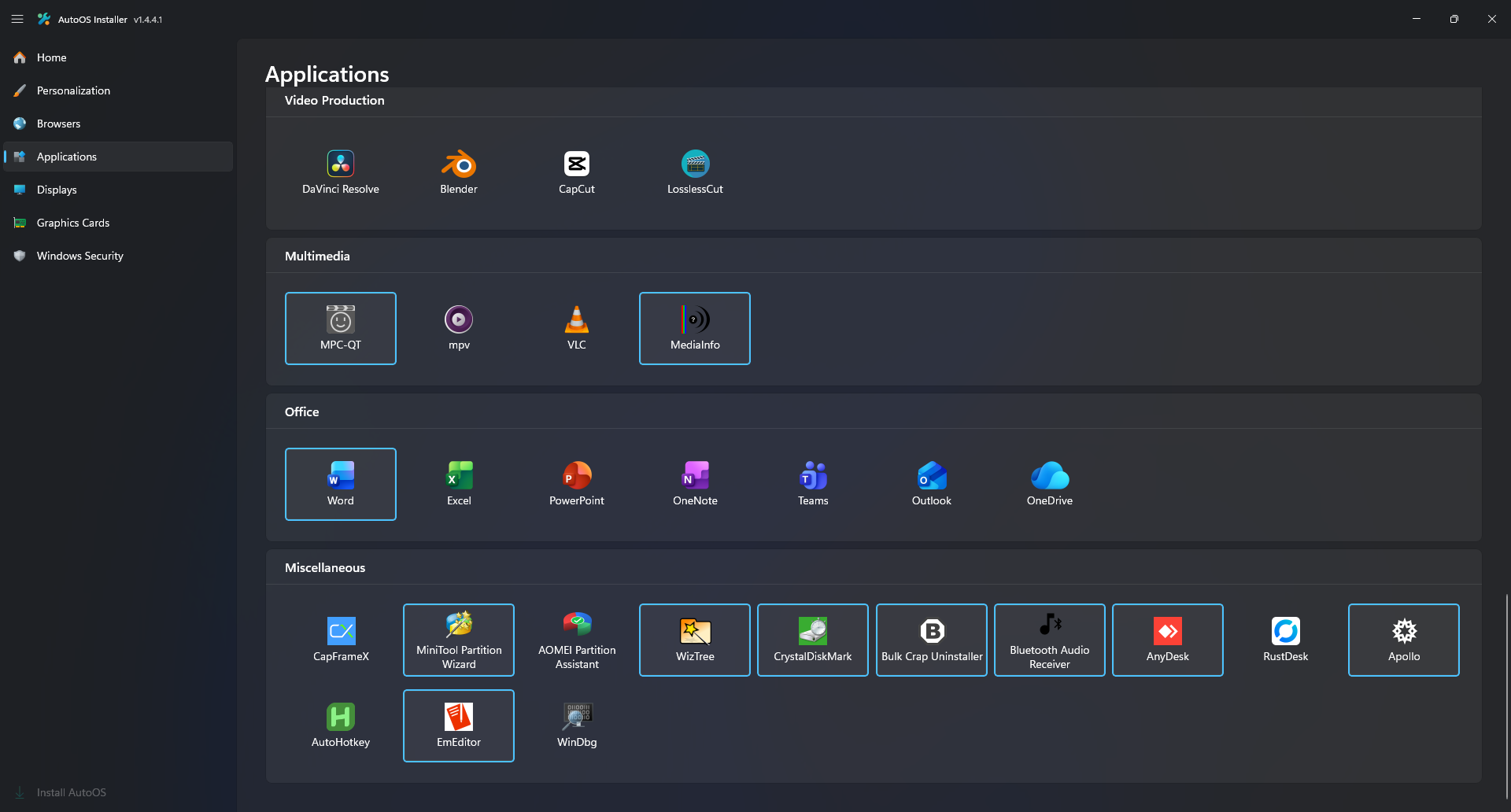Switch to the Displays section
The height and width of the screenshot is (812, 1511).
118,190
